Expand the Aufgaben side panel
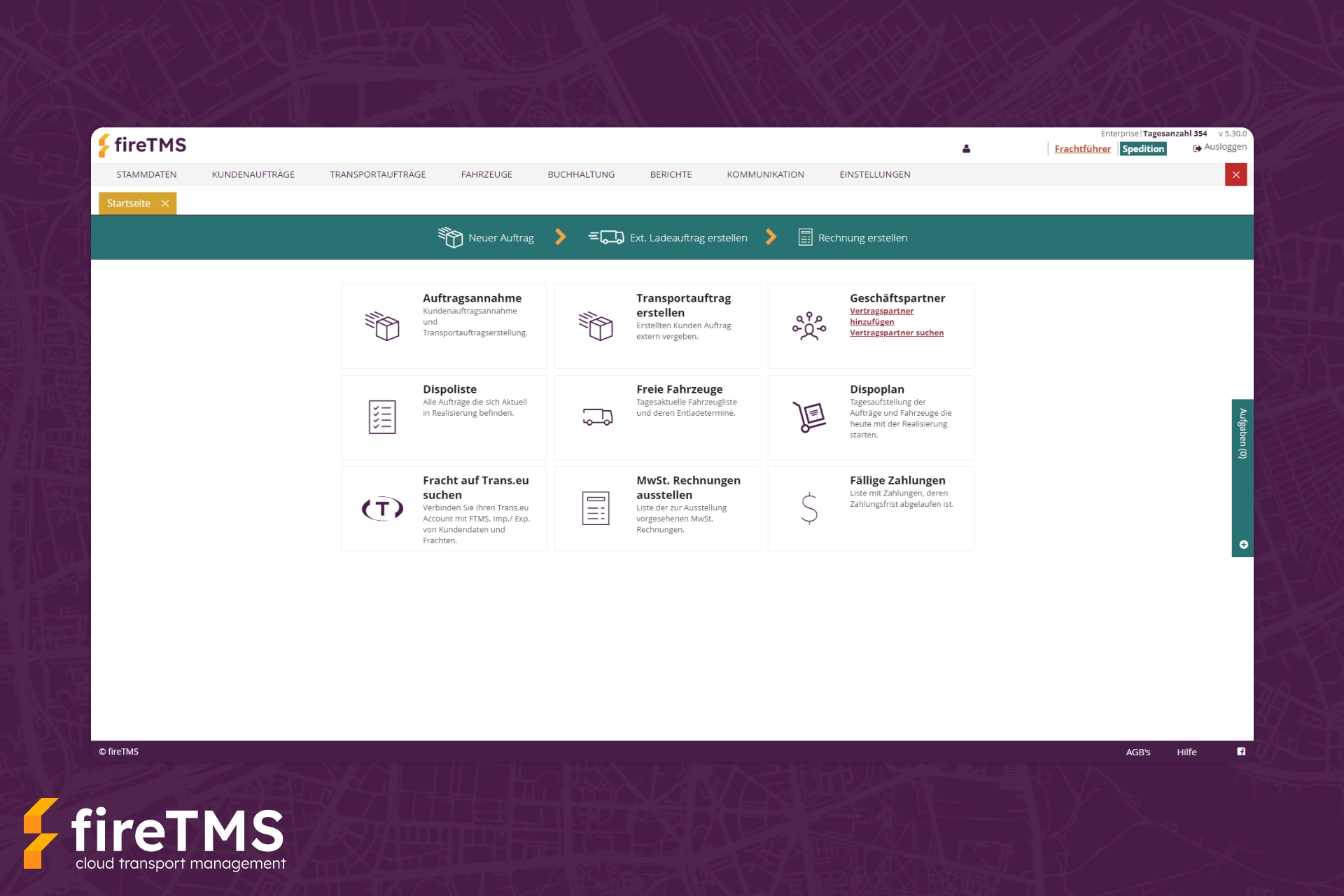The image size is (1344, 896). pyautogui.click(x=1242, y=434)
